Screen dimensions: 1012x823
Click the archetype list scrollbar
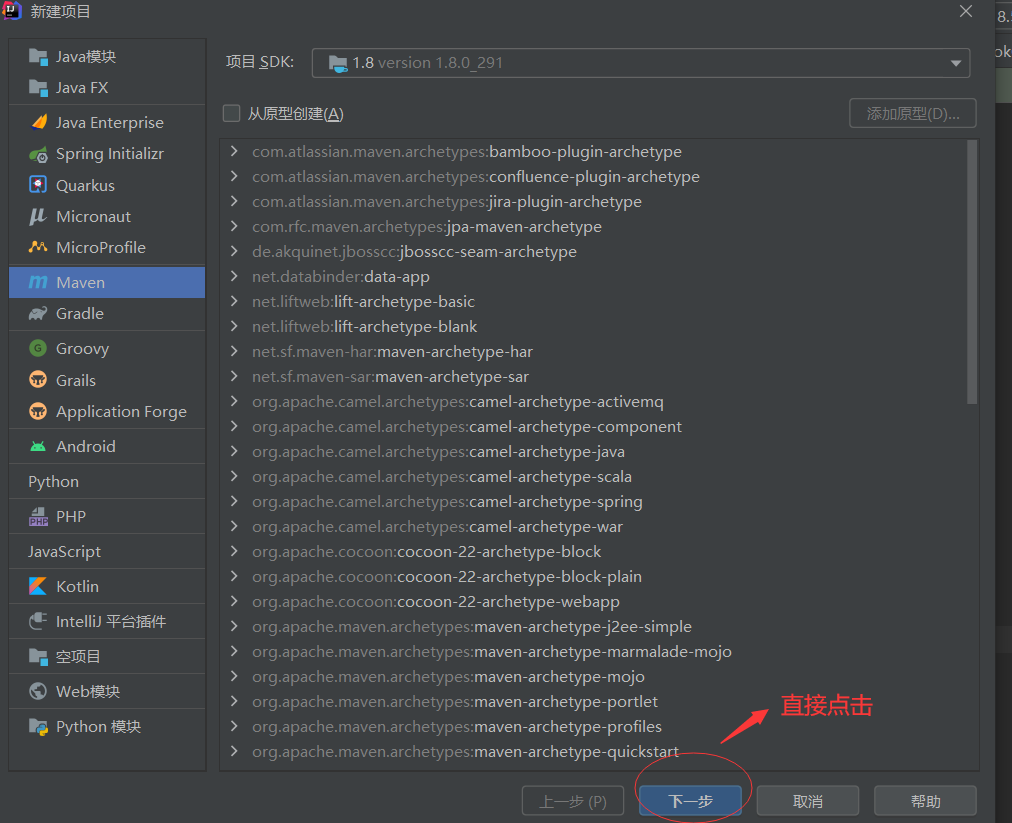click(x=972, y=272)
